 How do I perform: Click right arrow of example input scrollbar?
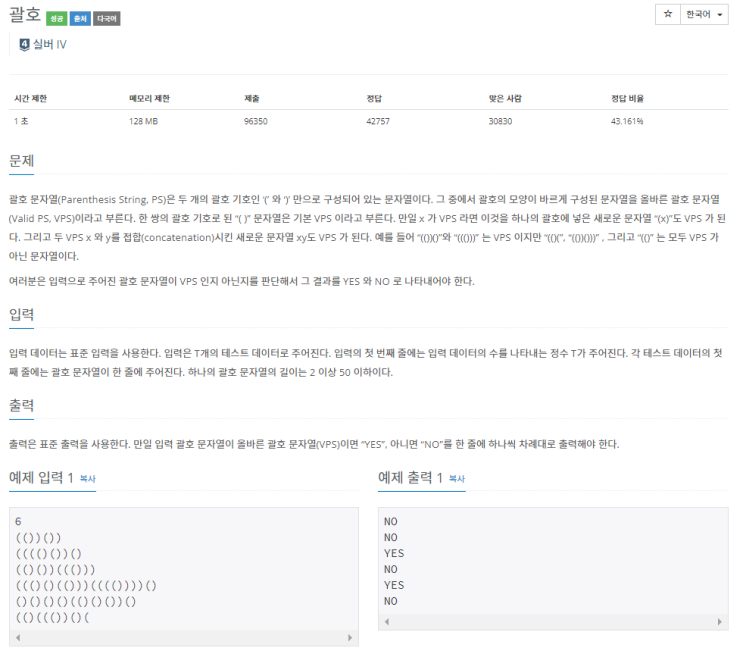(350, 638)
